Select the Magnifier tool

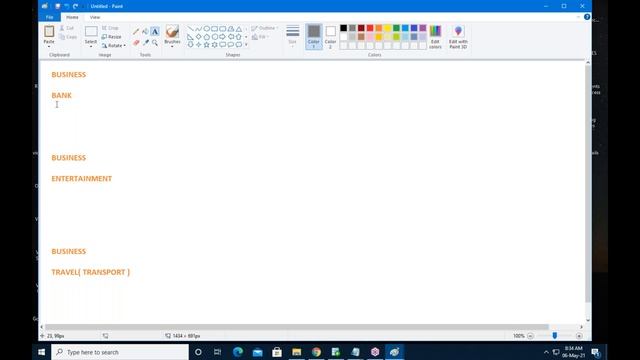click(155, 42)
